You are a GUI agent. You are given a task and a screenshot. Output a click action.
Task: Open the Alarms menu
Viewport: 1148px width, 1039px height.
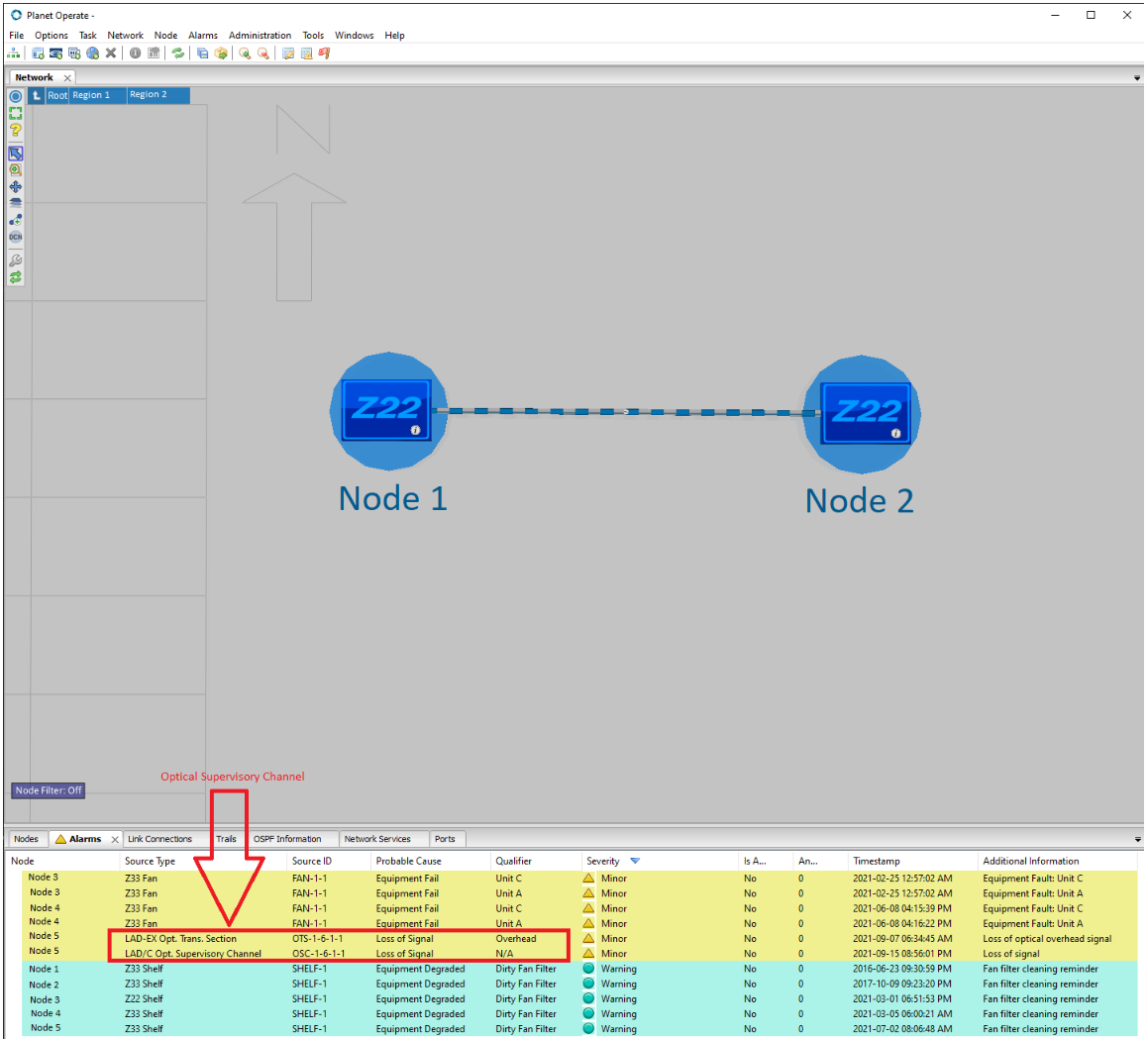pos(202,35)
